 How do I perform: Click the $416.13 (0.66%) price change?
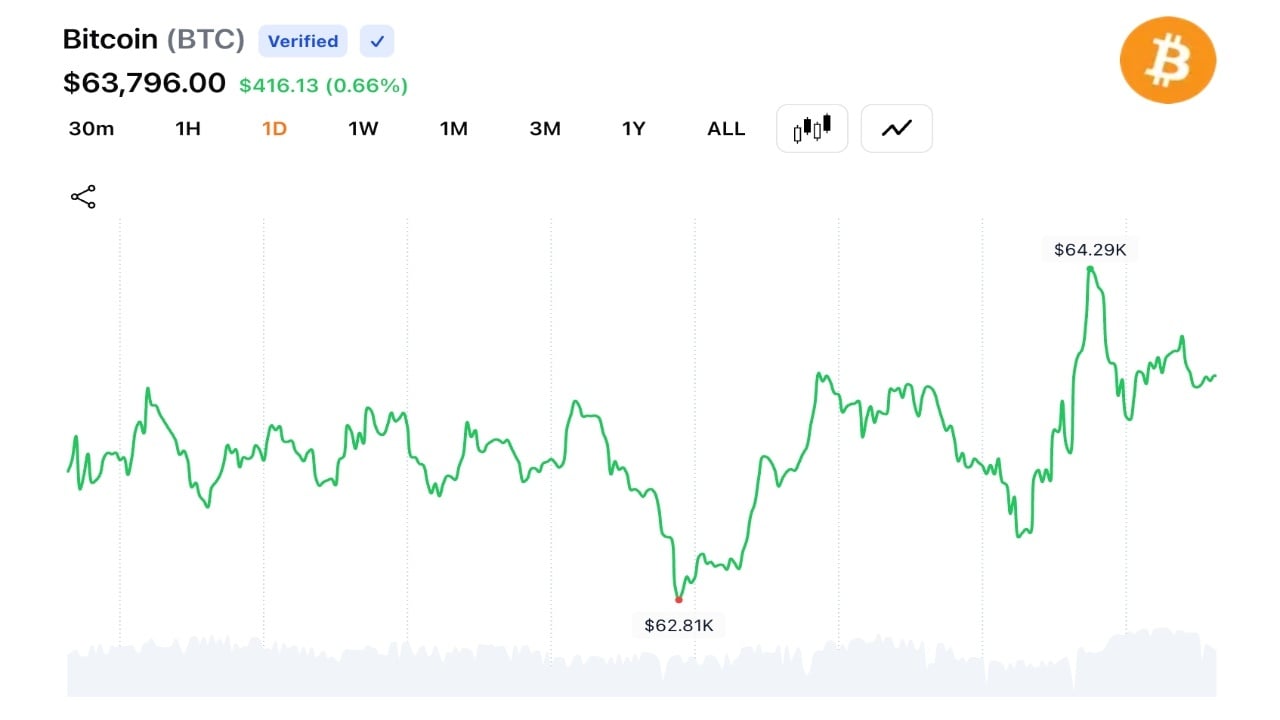click(323, 85)
